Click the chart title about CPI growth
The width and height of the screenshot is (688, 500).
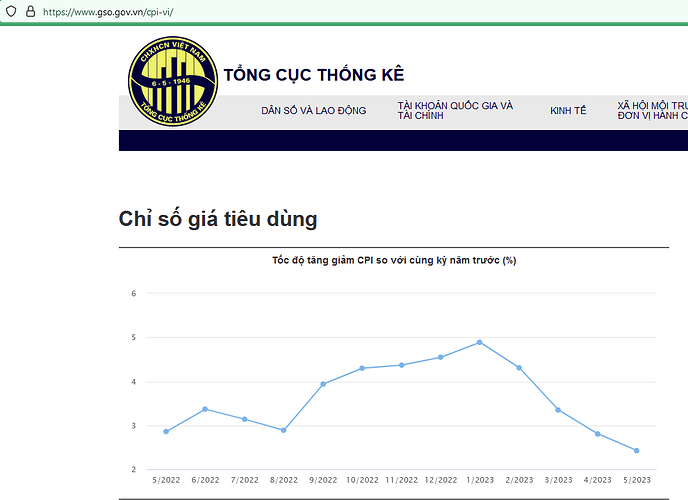pyautogui.click(x=394, y=260)
